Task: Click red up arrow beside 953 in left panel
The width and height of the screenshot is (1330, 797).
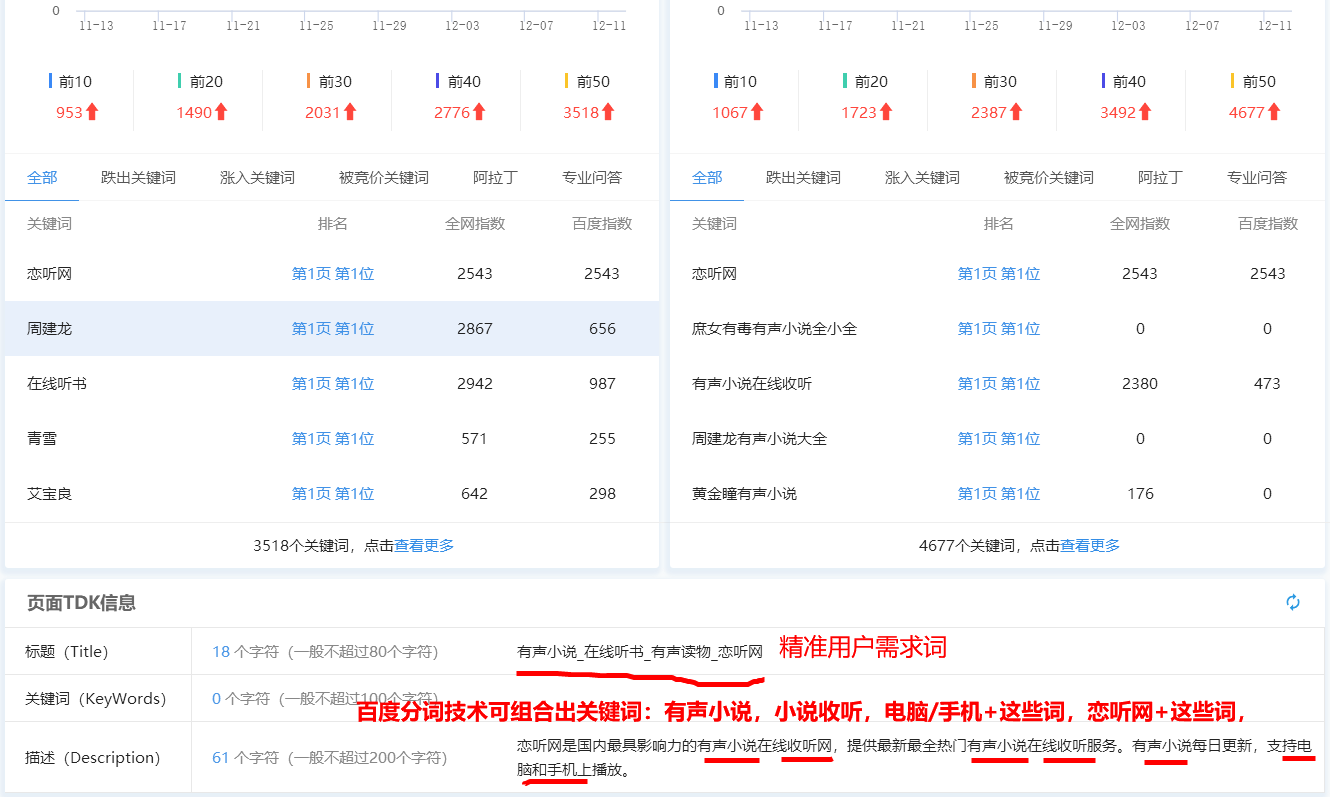Action: tap(92, 112)
